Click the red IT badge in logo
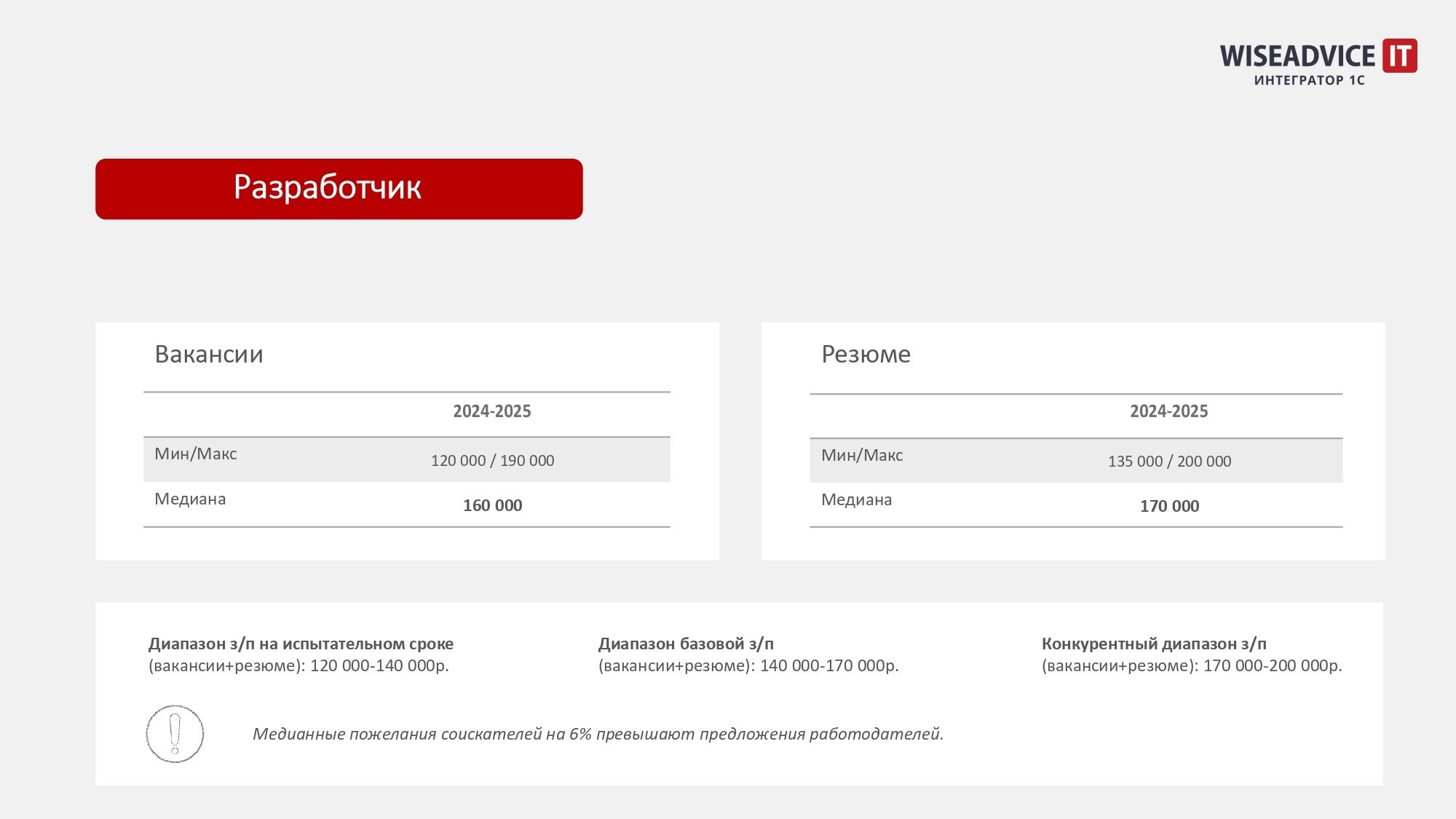Image resolution: width=1456 pixels, height=819 pixels. 1399,55
